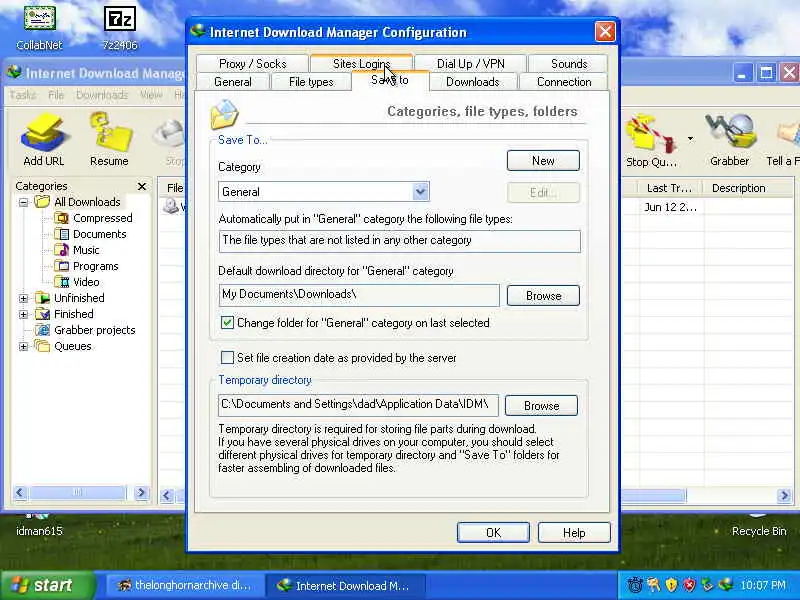Click the clock at 10:07 PM
800x600 pixels.
tap(763, 585)
